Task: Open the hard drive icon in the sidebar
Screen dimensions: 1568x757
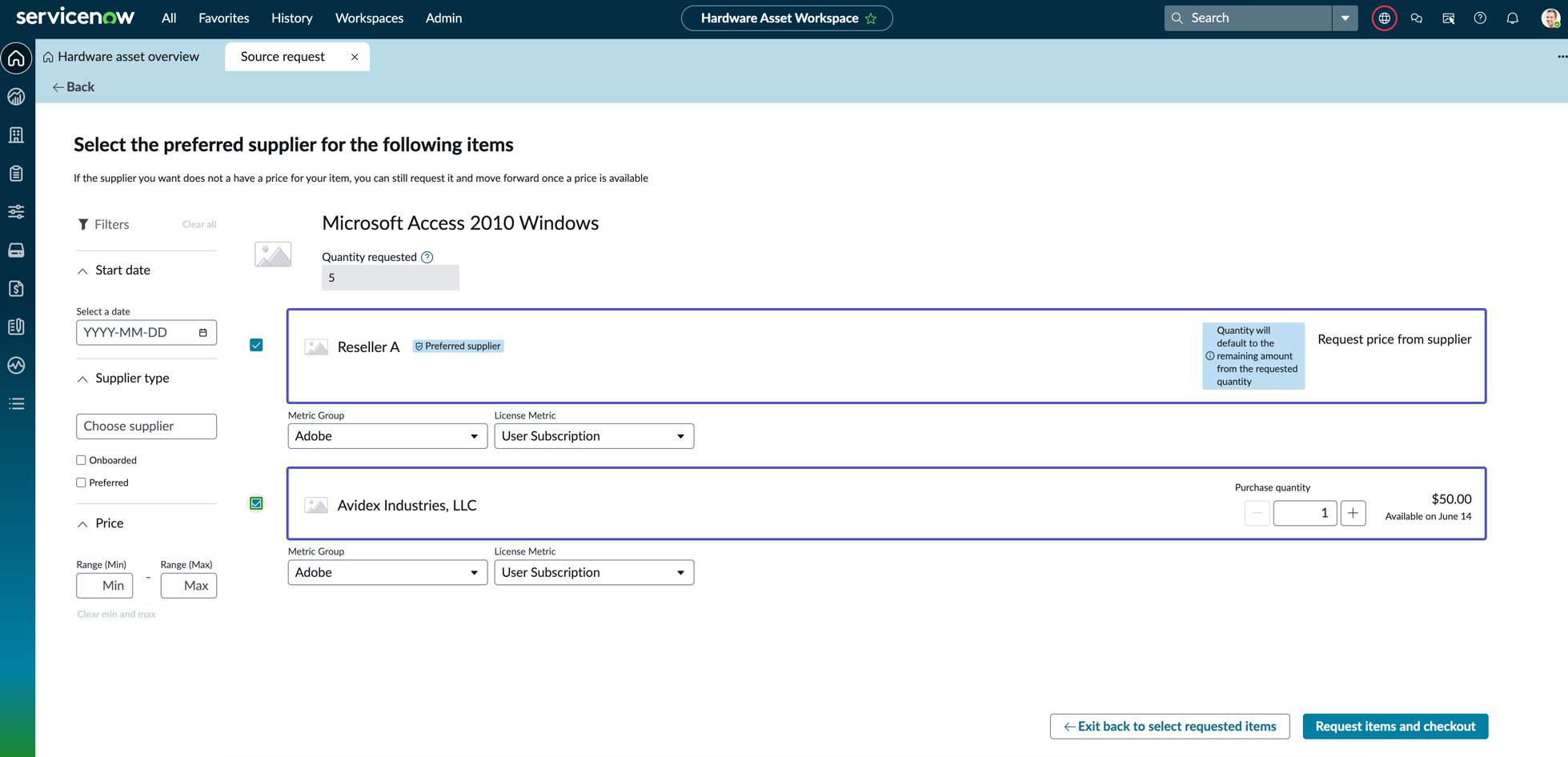Action: point(17,250)
